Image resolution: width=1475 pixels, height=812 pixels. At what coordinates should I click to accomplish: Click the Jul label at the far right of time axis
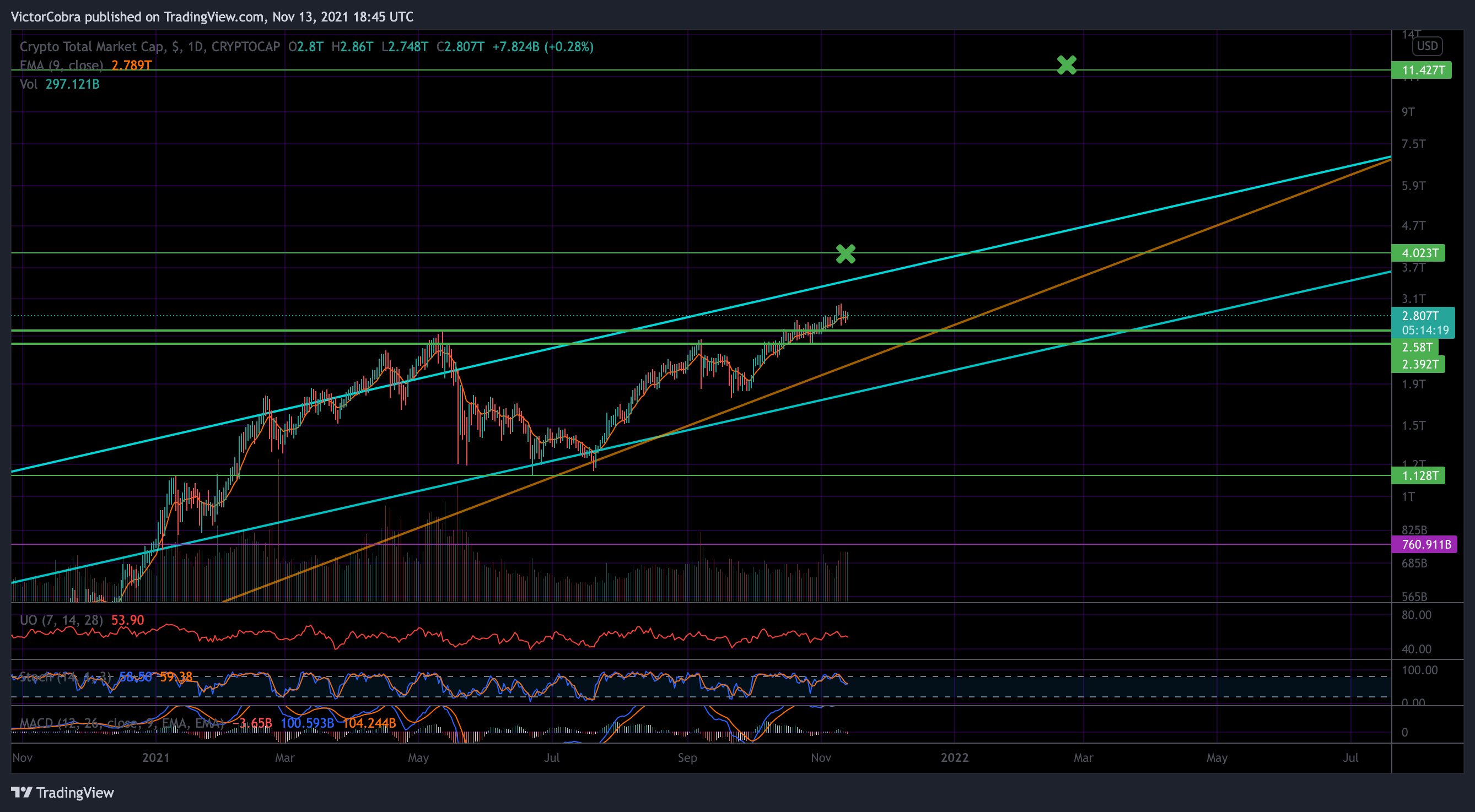[x=1350, y=757]
